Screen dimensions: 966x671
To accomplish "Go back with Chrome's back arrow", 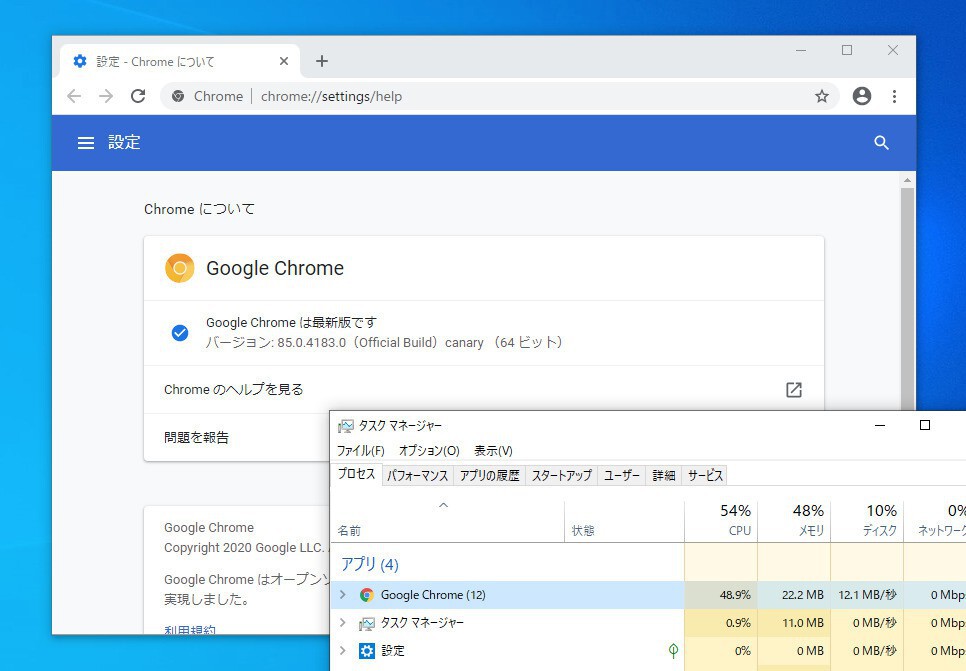I will pyautogui.click(x=74, y=96).
